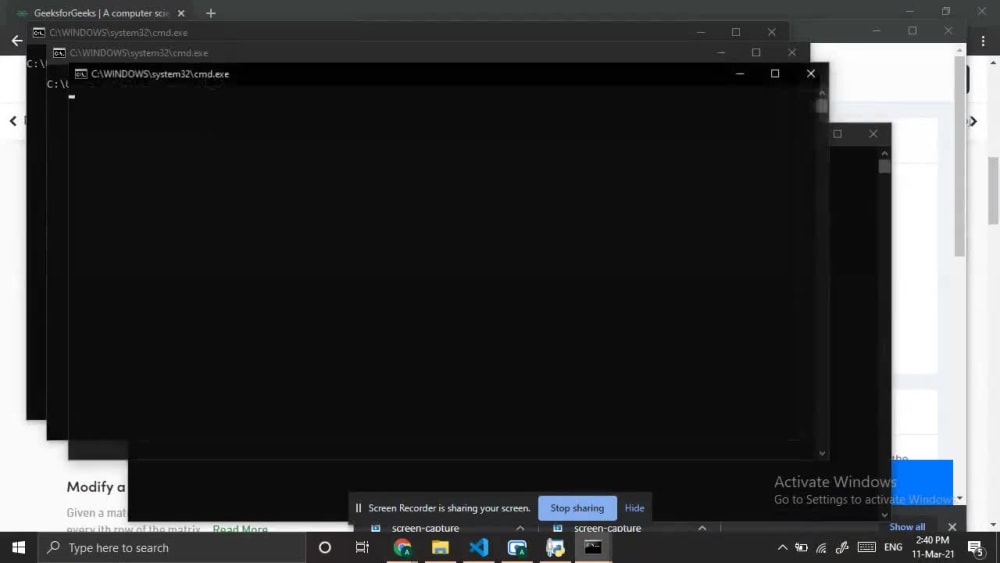The width and height of the screenshot is (1000, 563).
Task: Open the Windows Start menu
Action: point(18,548)
